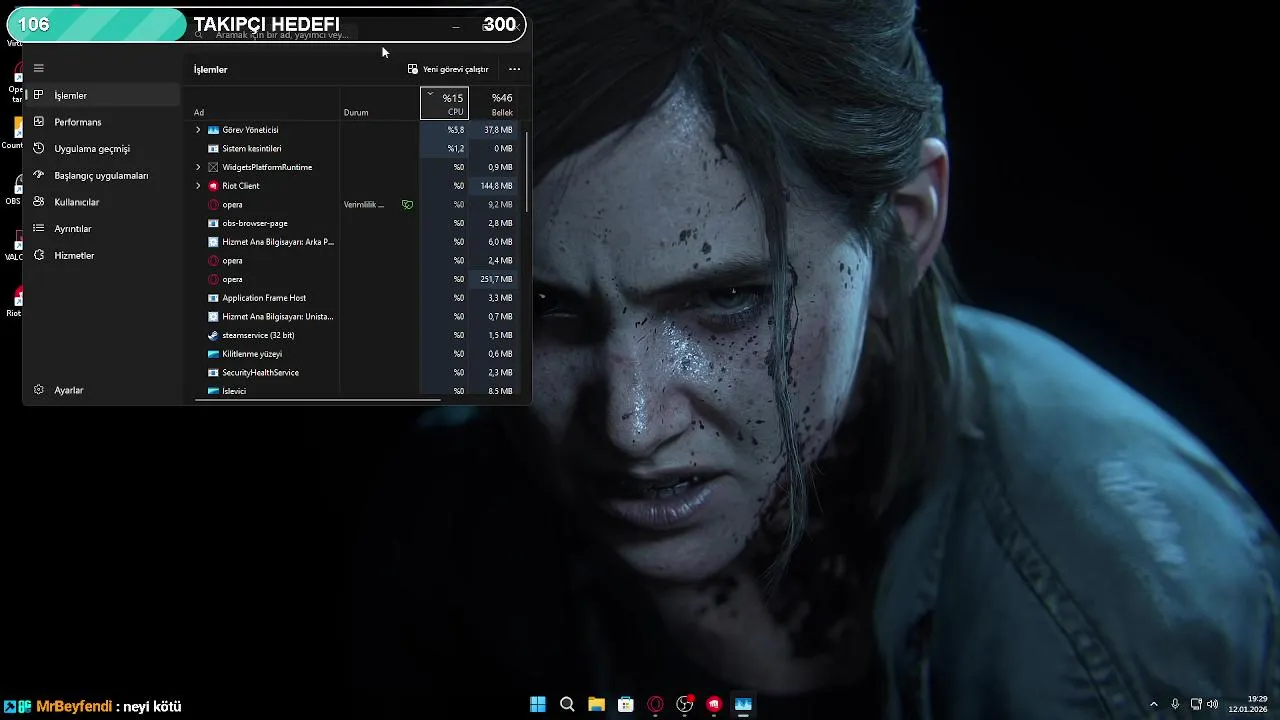
Task: Select the İşlevici process row
Action: tap(355, 391)
